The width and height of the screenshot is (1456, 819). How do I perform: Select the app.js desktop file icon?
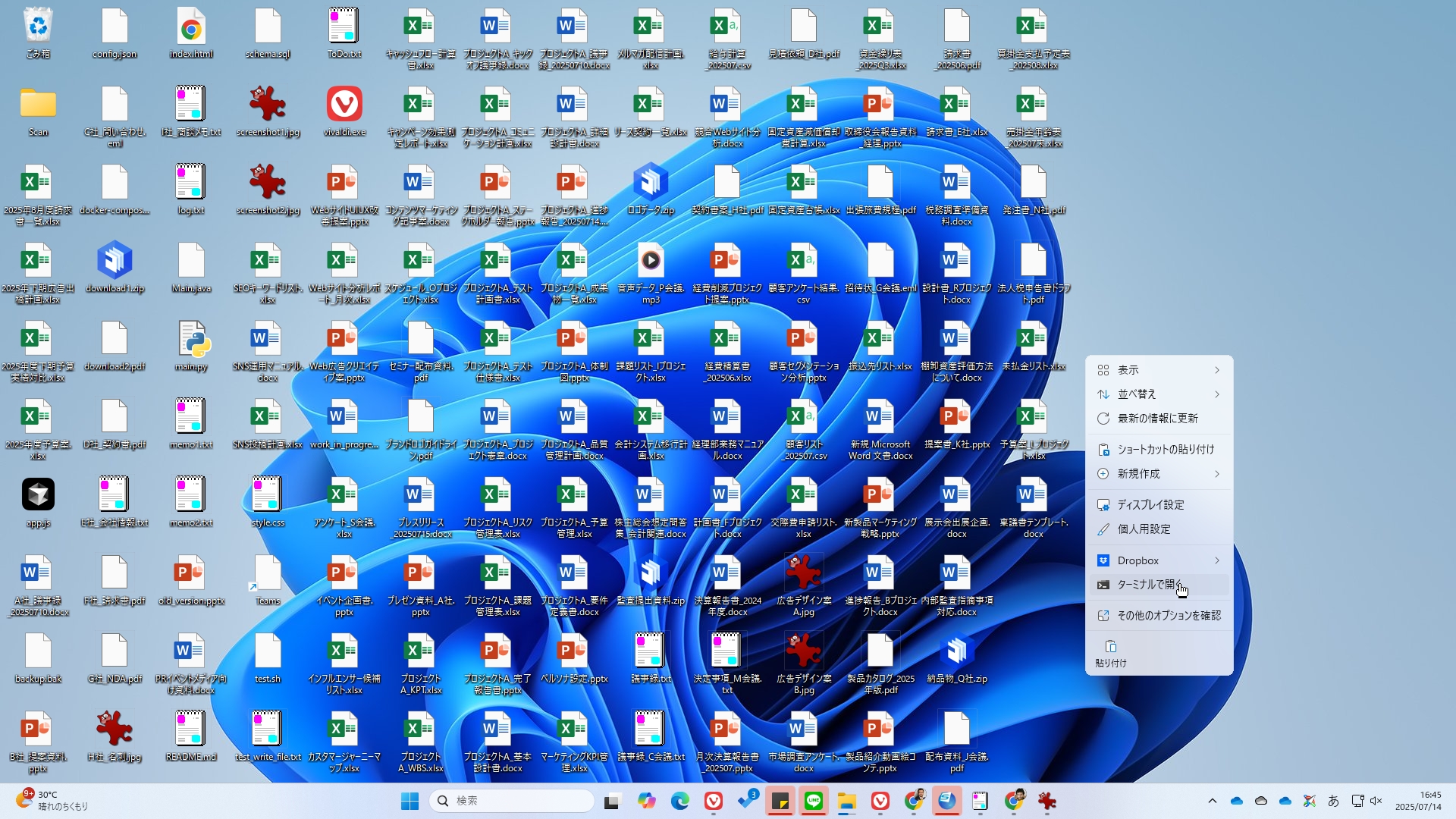(x=38, y=496)
